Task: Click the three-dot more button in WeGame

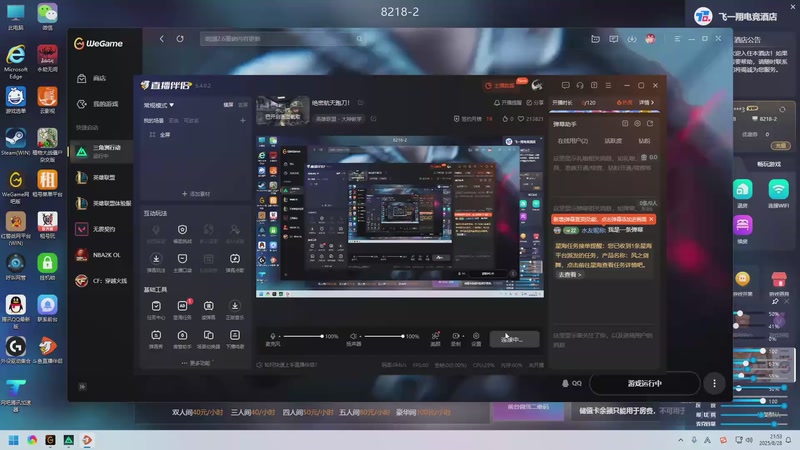Action: [714, 383]
